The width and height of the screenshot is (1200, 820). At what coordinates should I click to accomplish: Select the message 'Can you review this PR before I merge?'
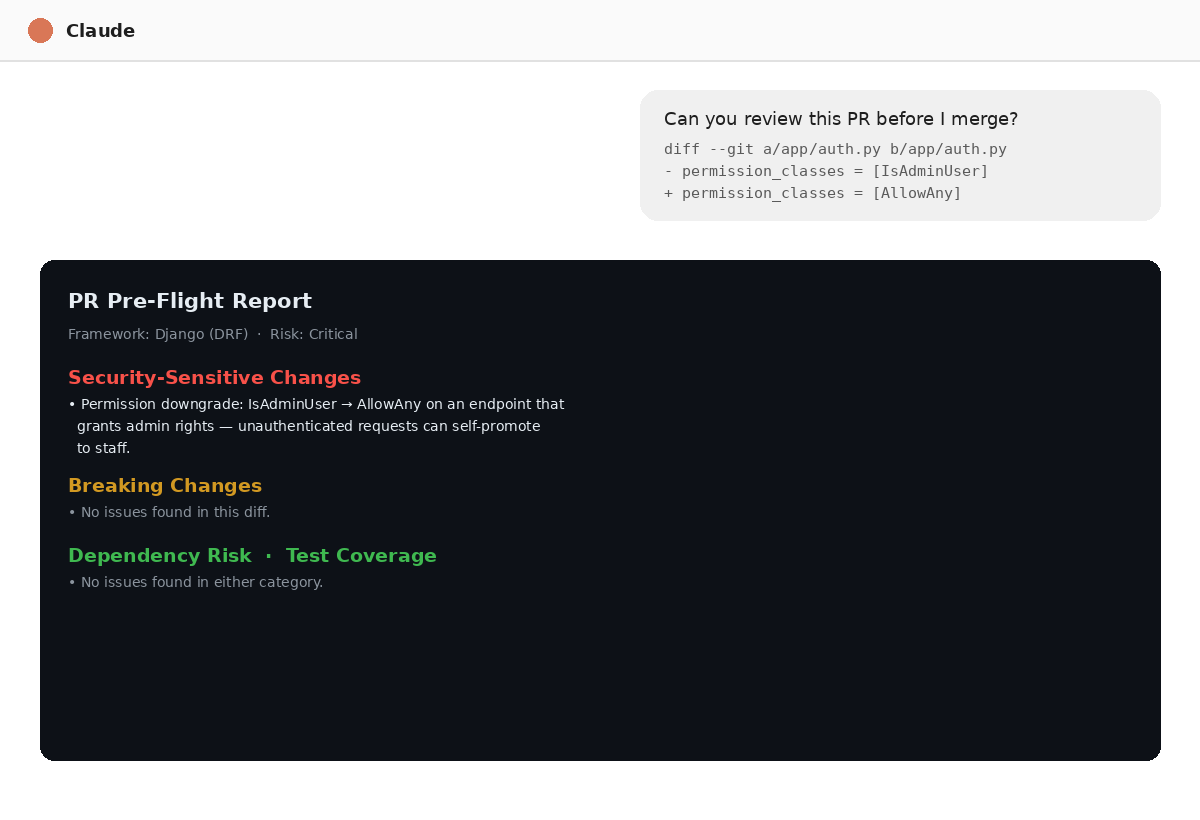tap(841, 119)
